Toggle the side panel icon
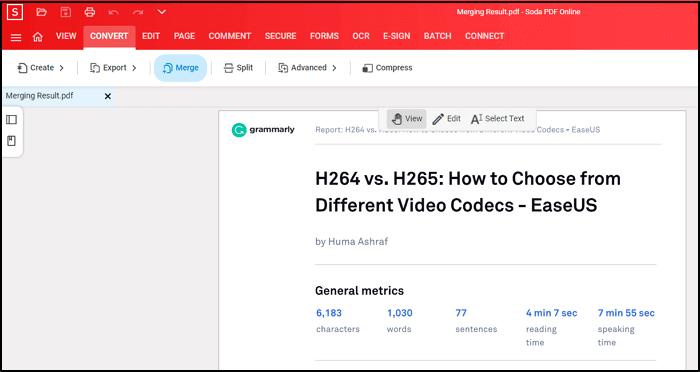This screenshot has width=700, height=372. (12, 120)
